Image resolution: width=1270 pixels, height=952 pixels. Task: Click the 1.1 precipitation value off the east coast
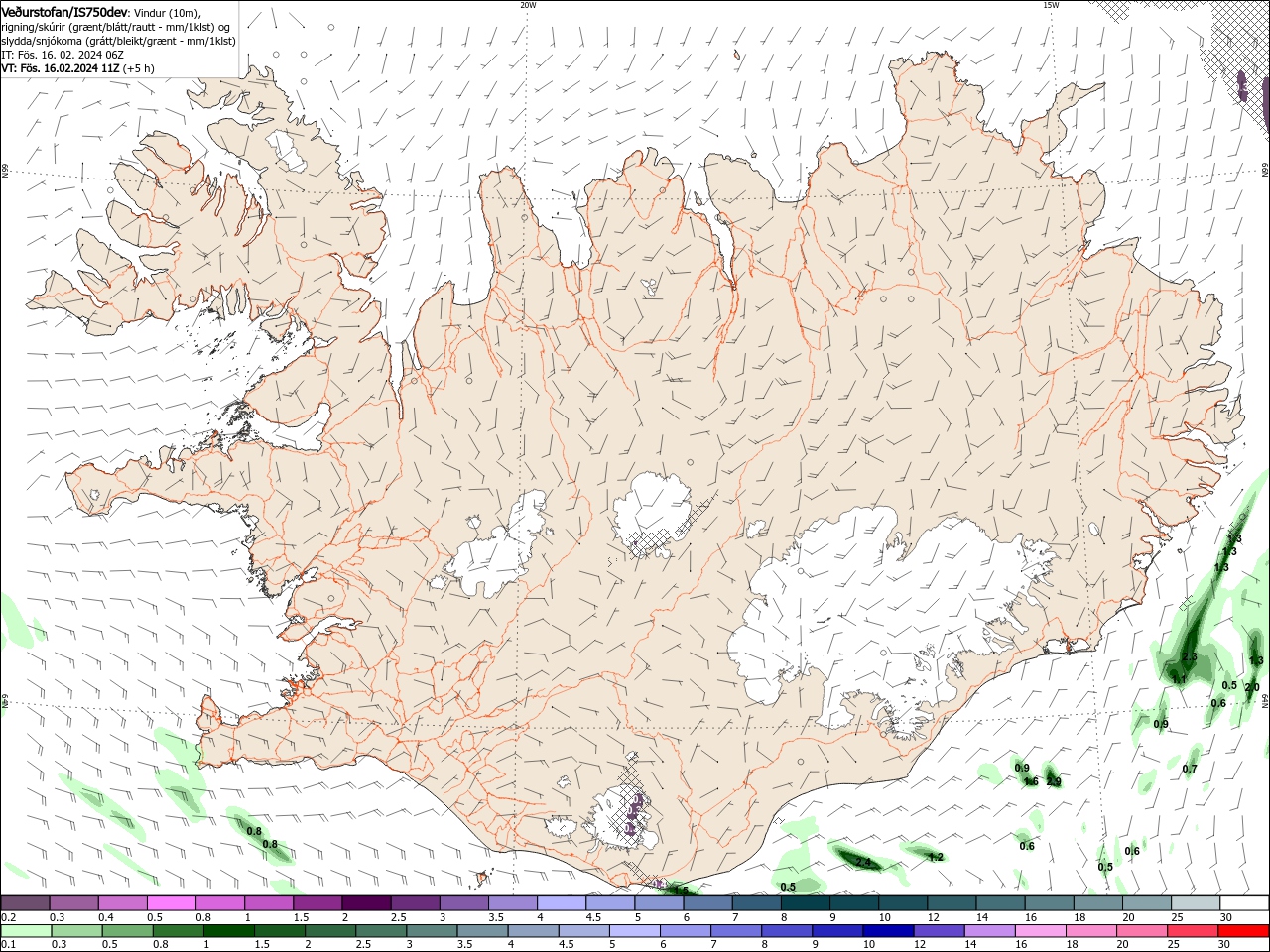pos(1180,678)
